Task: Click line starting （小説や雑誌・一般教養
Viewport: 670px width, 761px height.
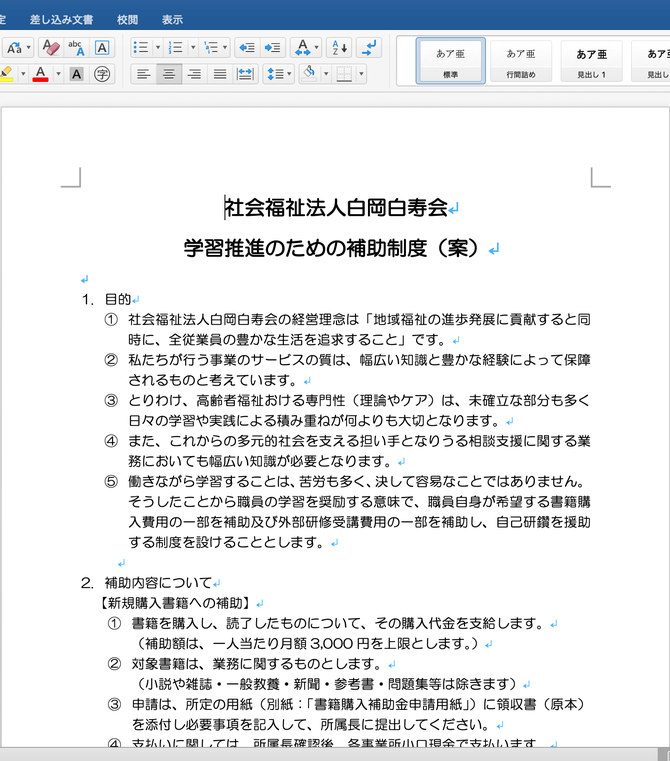Action: click(324, 684)
